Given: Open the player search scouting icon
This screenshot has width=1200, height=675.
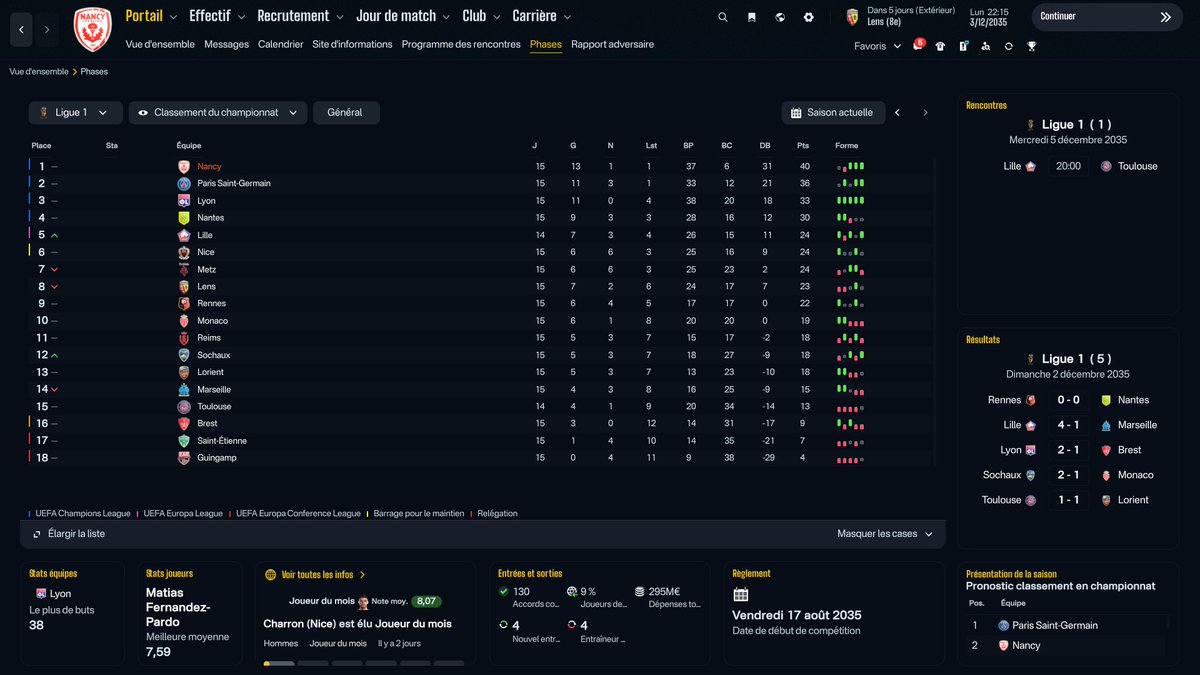Looking at the screenshot, I should point(986,46).
